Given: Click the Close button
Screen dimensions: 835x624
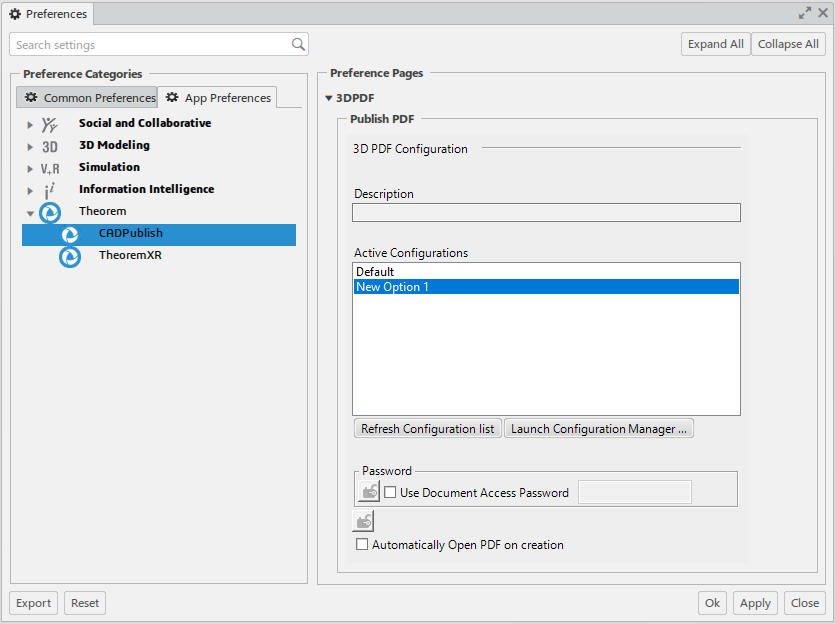Looking at the screenshot, I should click(805, 603).
